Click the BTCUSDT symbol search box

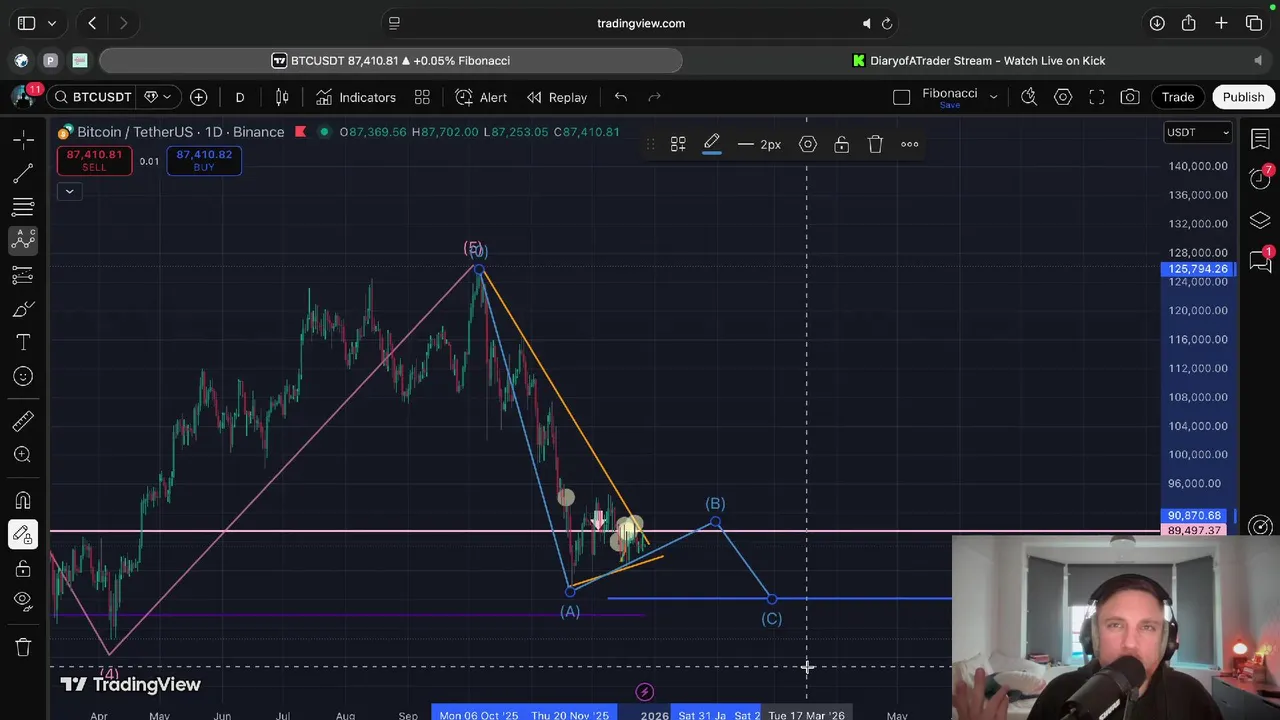93,97
